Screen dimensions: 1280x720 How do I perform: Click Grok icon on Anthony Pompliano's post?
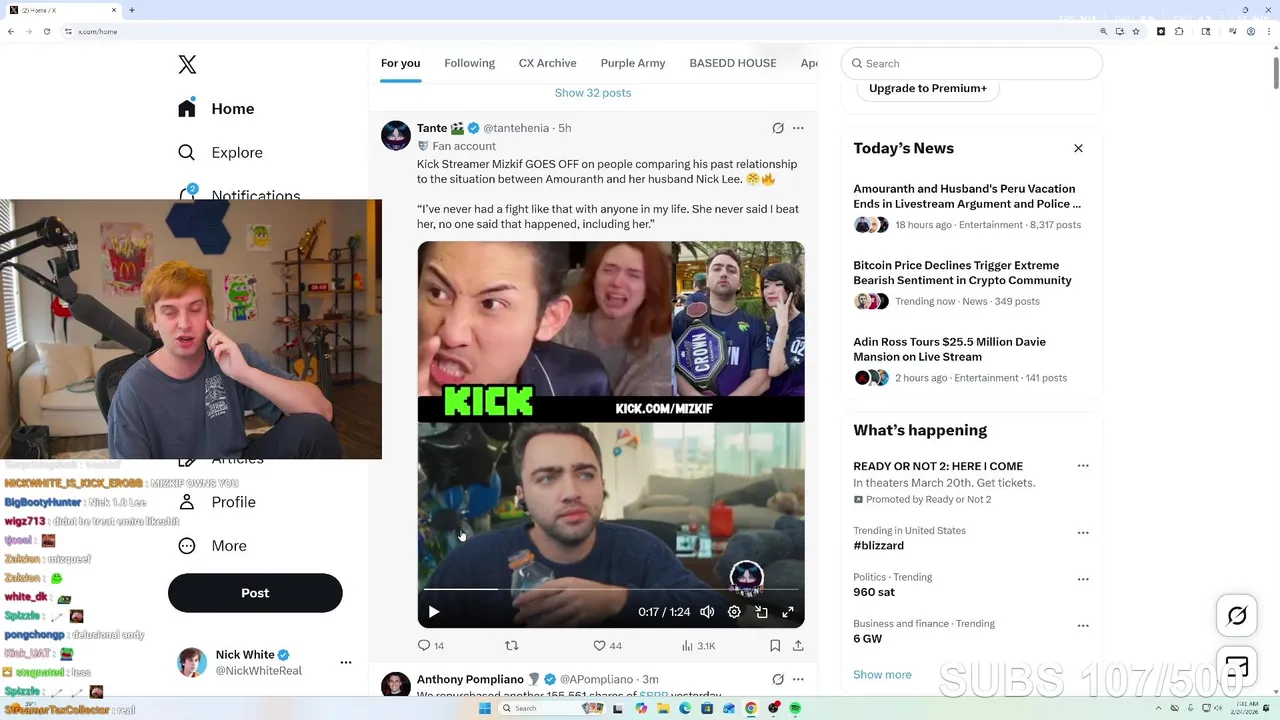pyautogui.click(x=778, y=679)
